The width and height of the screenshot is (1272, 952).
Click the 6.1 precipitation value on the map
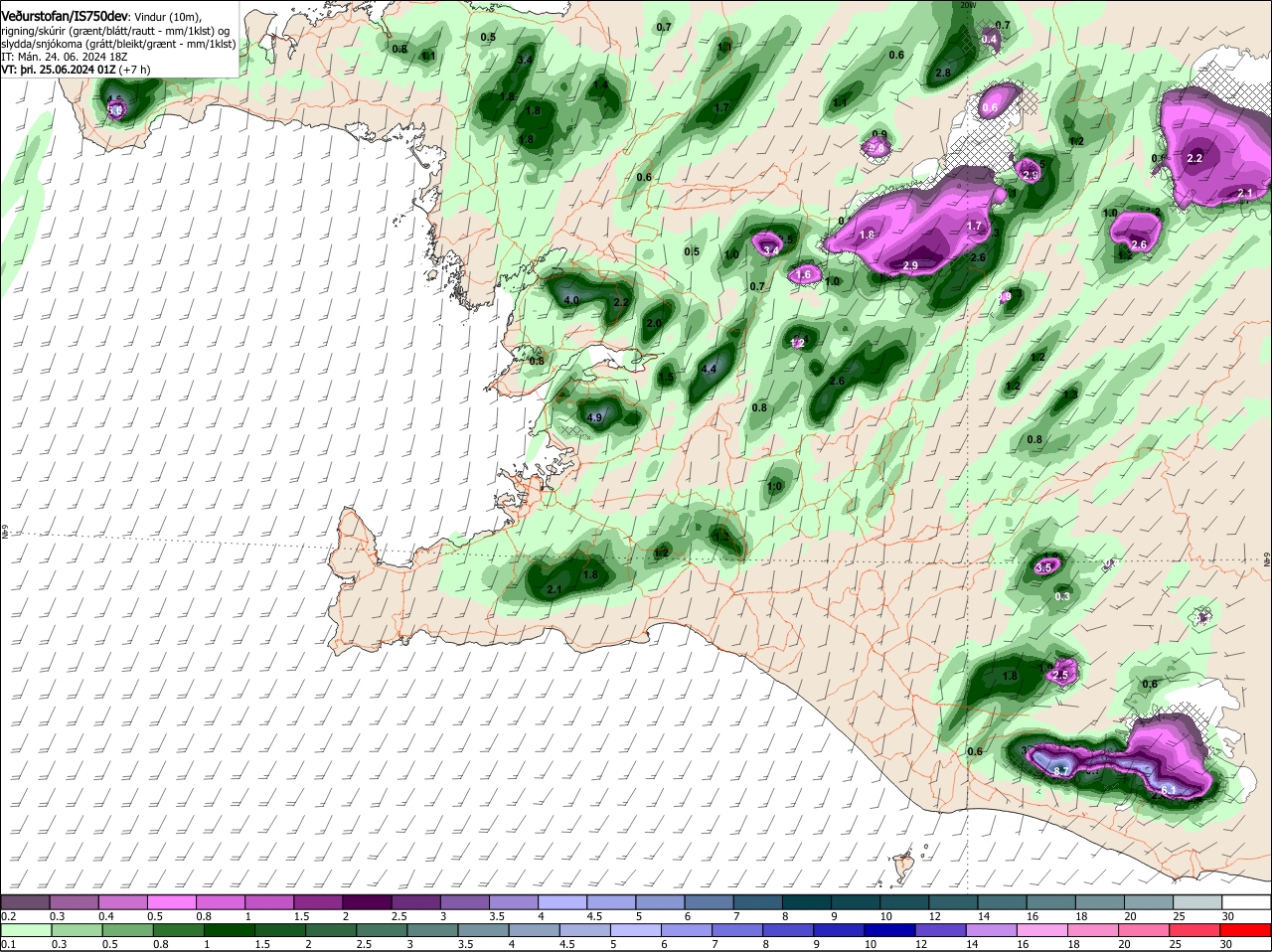point(1168,790)
